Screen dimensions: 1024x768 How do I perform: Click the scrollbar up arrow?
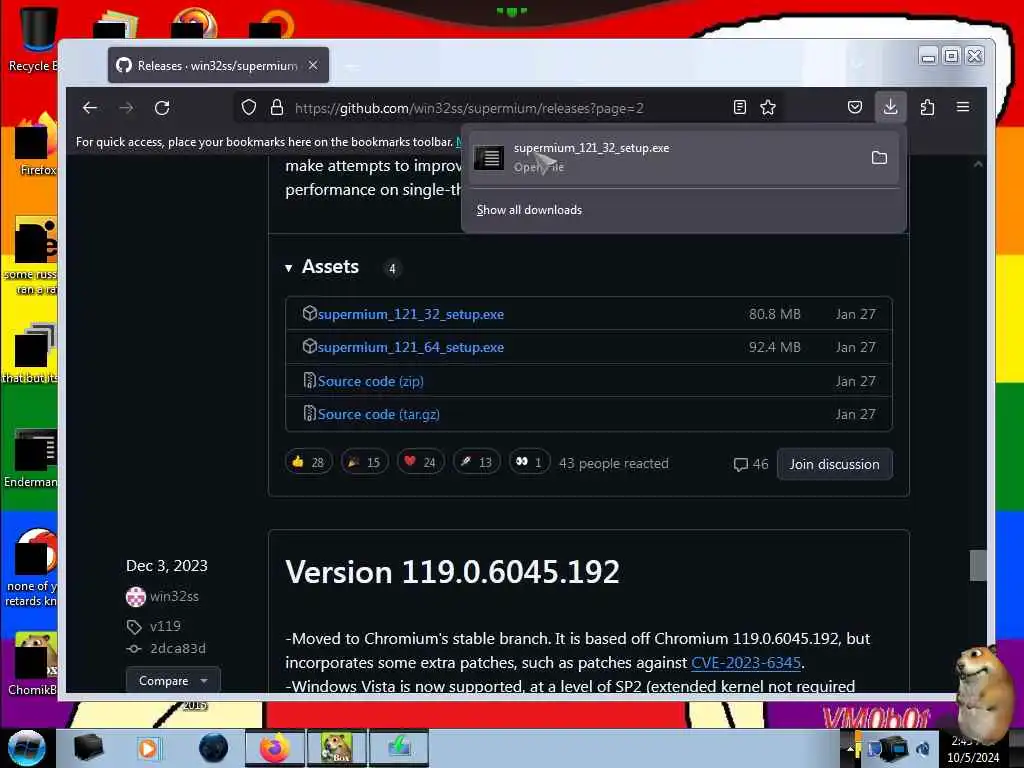coord(978,165)
